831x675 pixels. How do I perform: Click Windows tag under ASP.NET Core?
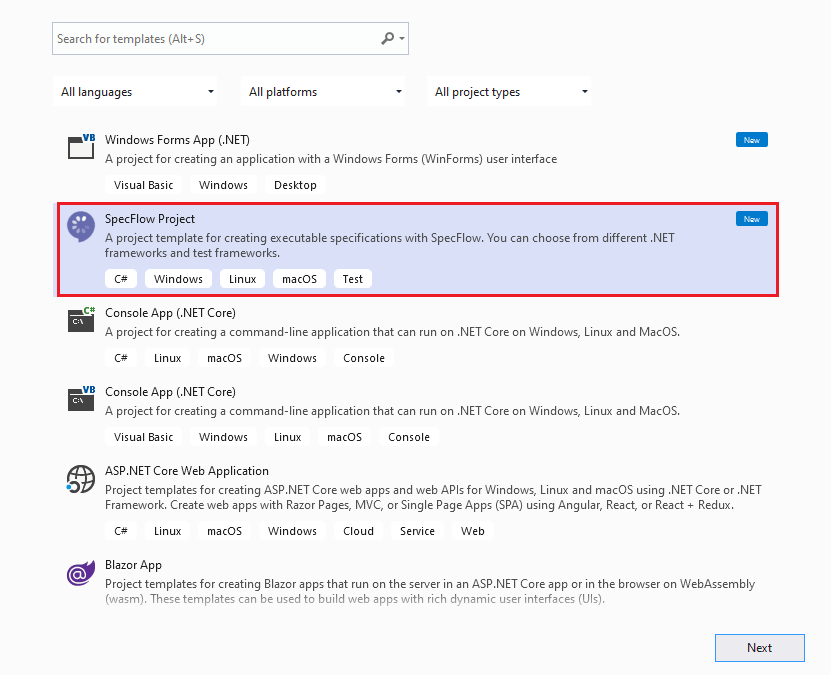pos(292,531)
